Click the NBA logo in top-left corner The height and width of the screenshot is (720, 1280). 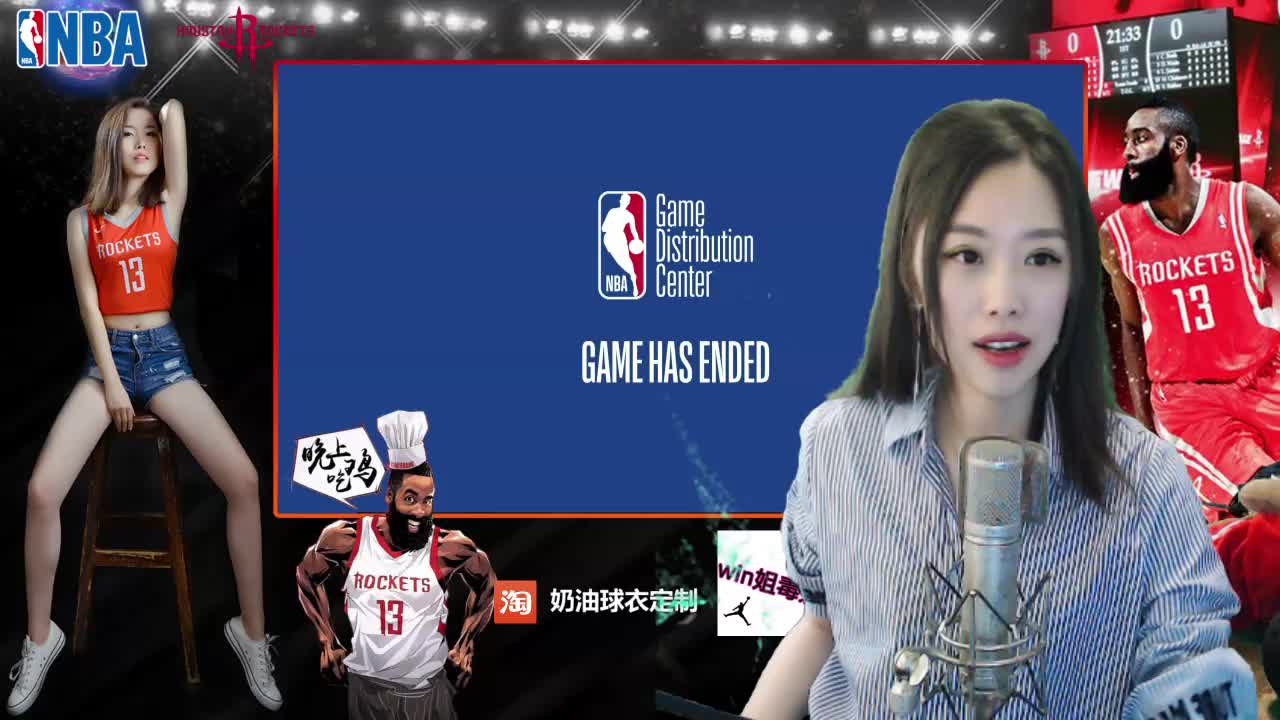click(x=82, y=38)
